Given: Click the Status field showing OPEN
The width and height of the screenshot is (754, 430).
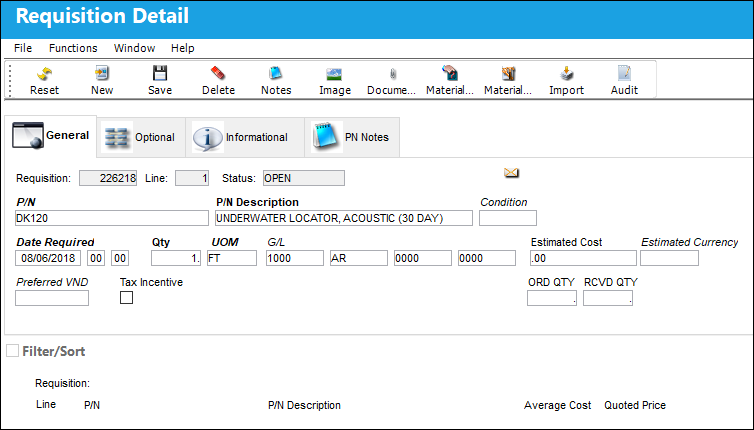Looking at the screenshot, I should (304, 178).
